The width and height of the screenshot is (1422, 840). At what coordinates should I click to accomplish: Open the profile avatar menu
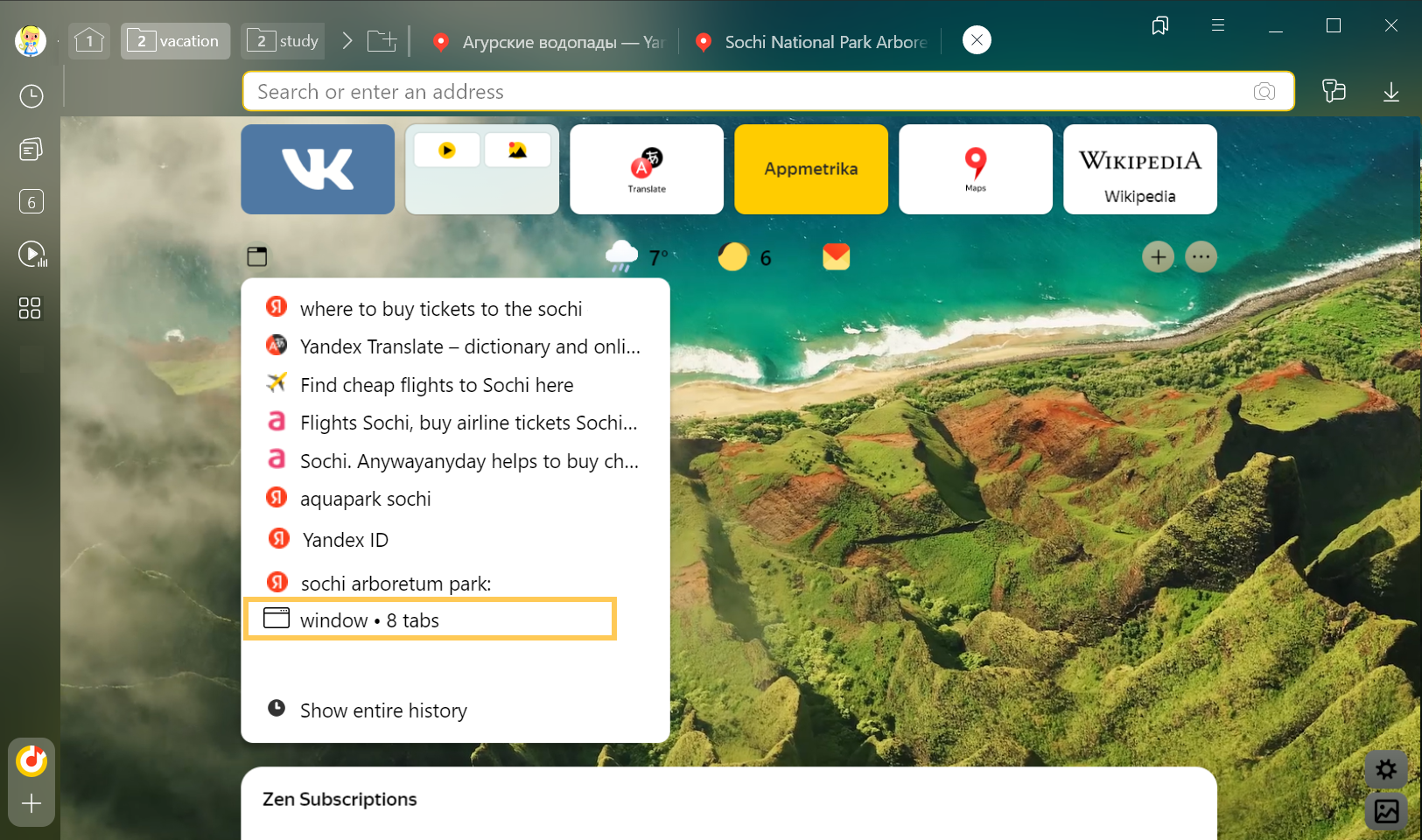(31, 40)
